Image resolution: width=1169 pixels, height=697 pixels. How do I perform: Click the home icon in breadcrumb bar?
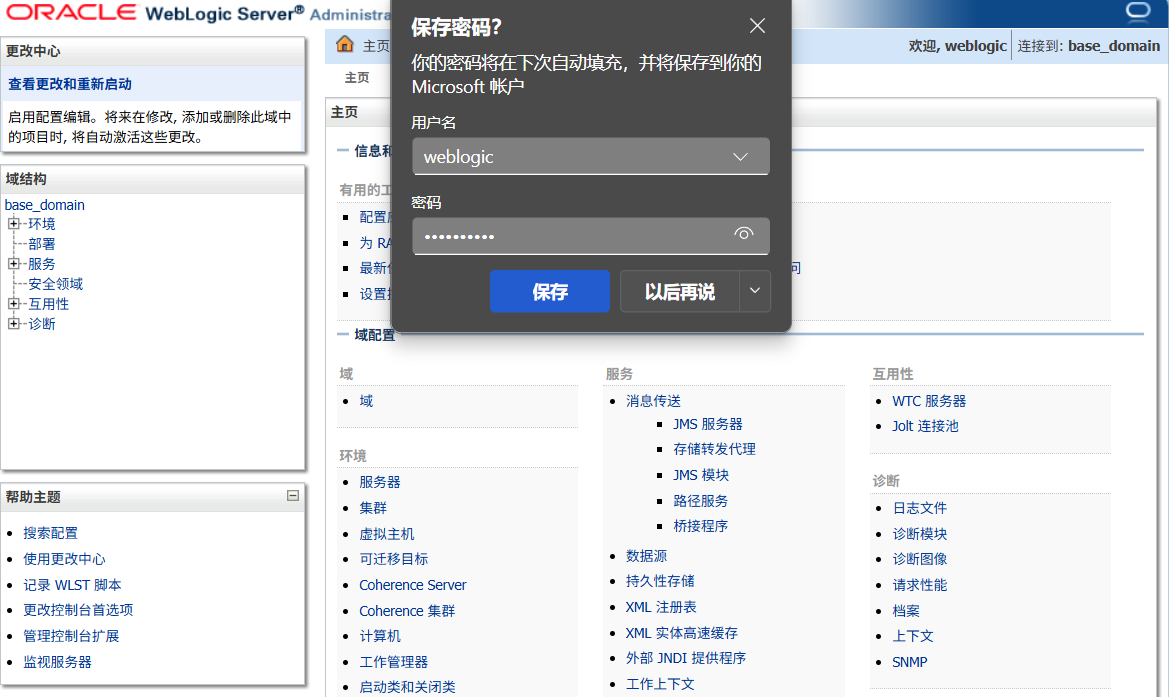(344, 44)
